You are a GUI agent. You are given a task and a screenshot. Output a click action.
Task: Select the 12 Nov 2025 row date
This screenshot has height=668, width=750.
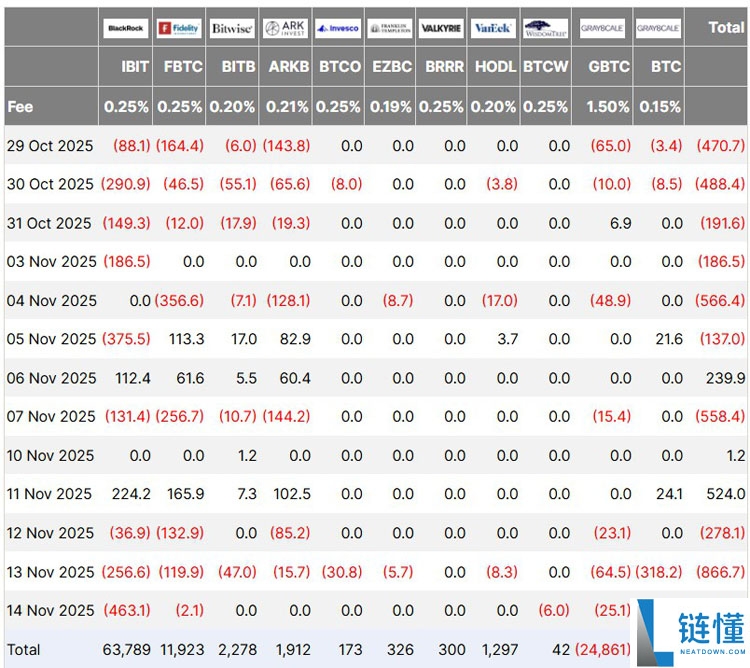50,533
